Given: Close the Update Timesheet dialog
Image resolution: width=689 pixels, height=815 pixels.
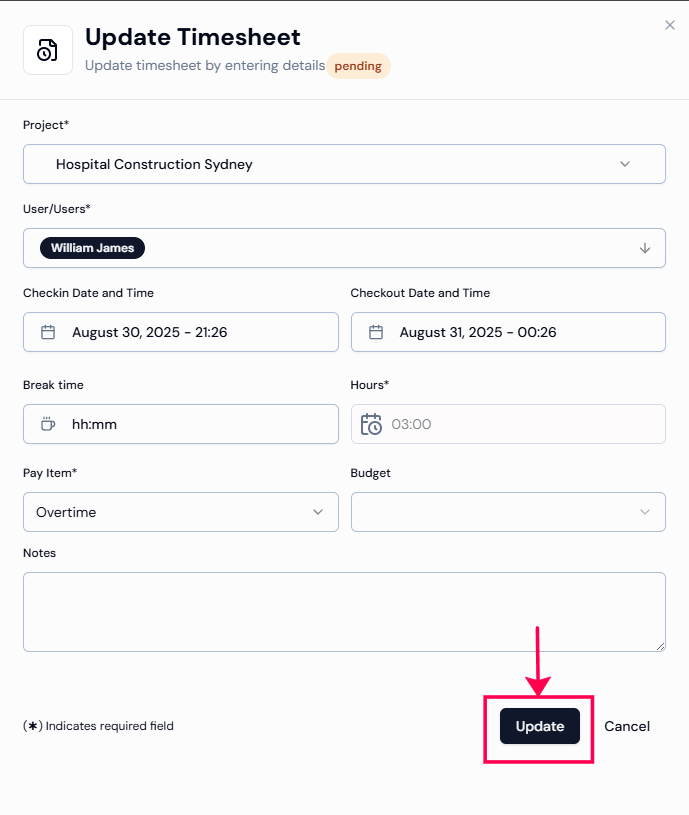Looking at the screenshot, I should (x=670, y=25).
